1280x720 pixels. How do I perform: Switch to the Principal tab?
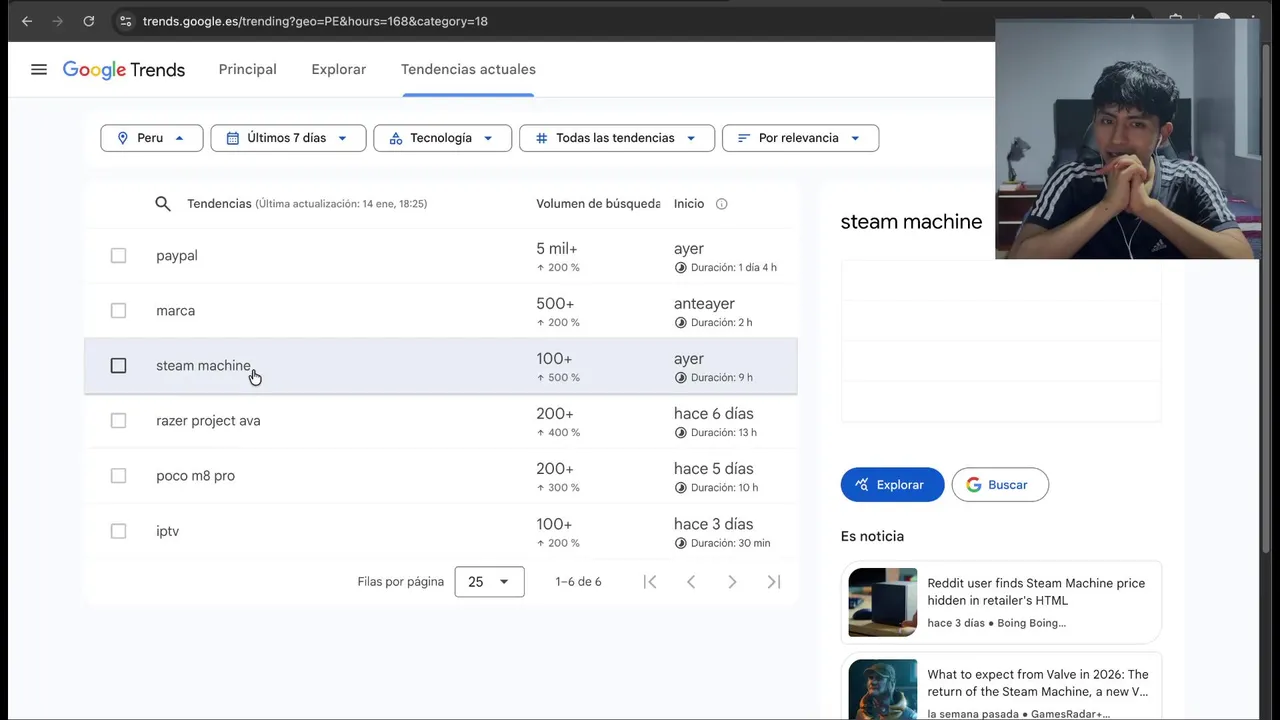click(248, 69)
